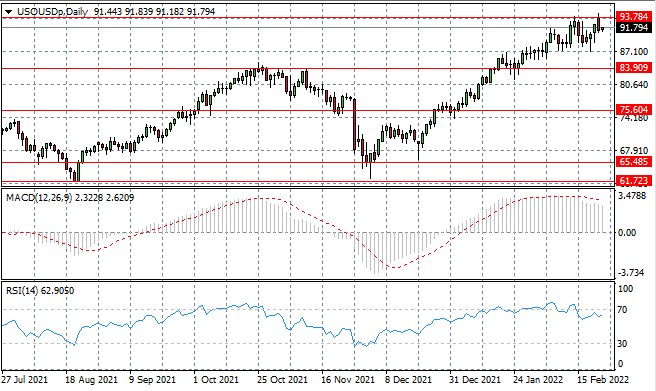This screenshot has width=656, height=391.
Task: Click the 83.909 resistance level label
Action: 634,68
